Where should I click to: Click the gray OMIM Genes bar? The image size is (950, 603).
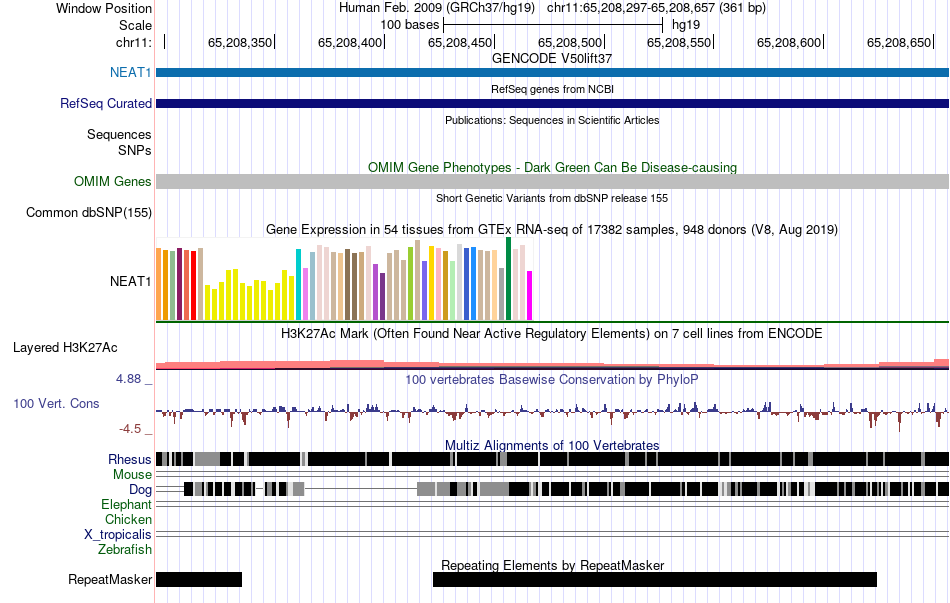(553, 181)
